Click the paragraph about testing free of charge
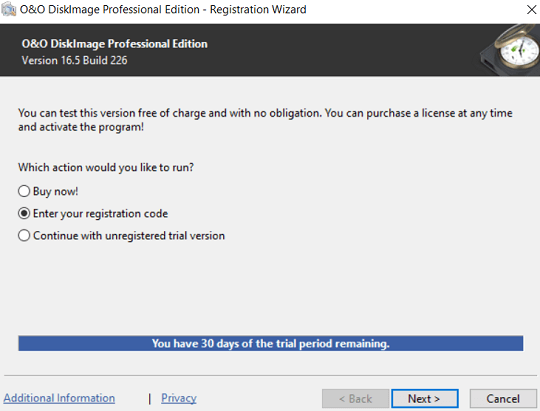540x411 pixels. (x=265, y=120)
